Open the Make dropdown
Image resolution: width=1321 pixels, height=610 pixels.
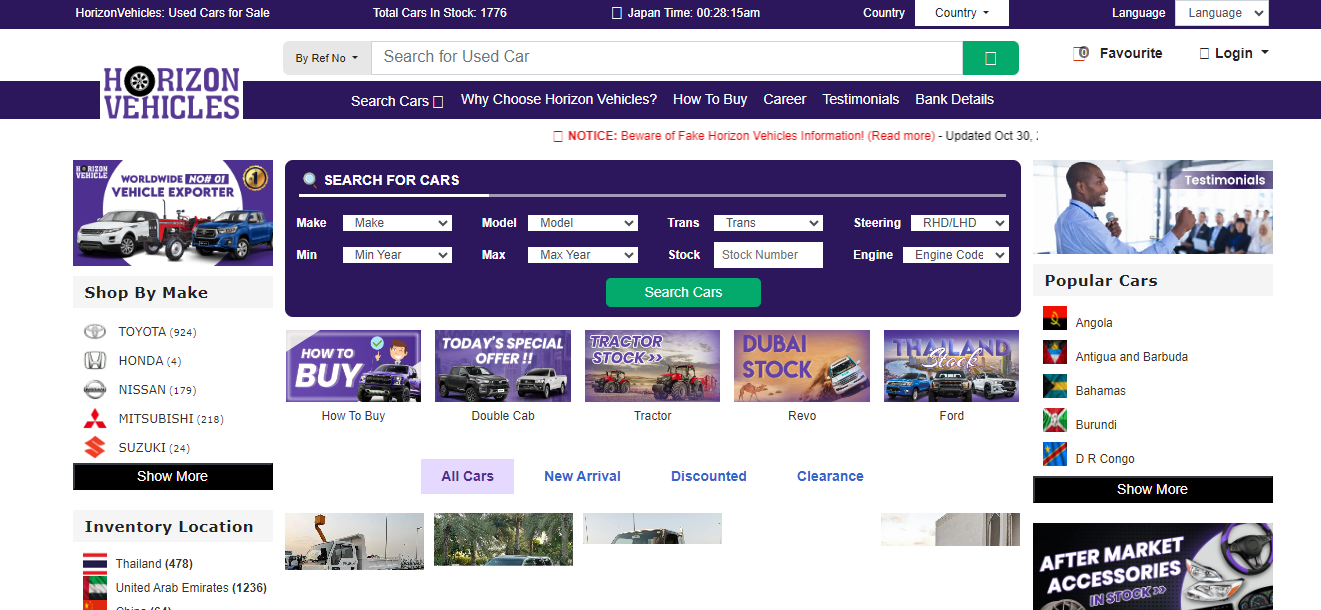(397, 223)
